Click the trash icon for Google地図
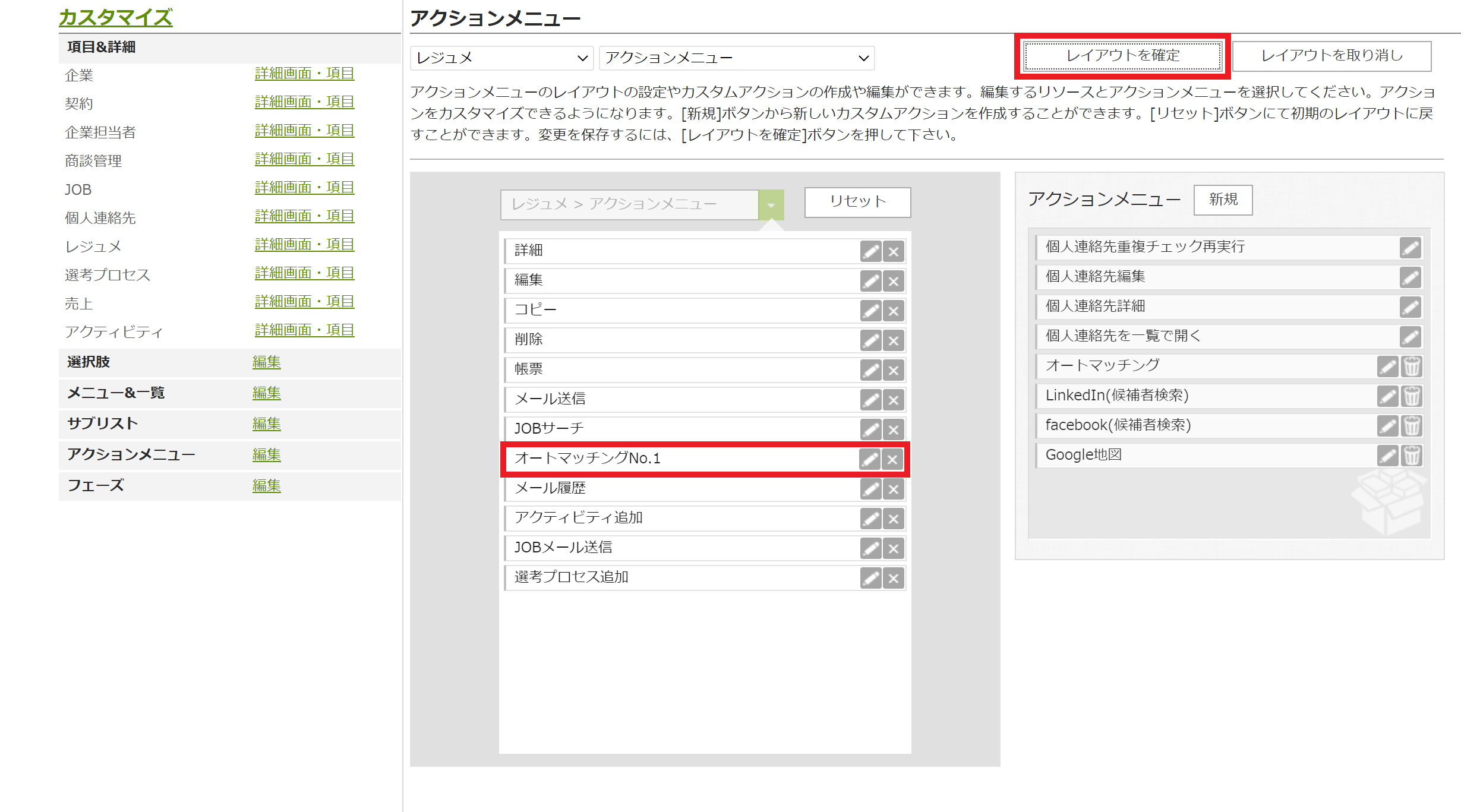The height and width of the screenshot is (812, 1461). tap(1412, 455)
